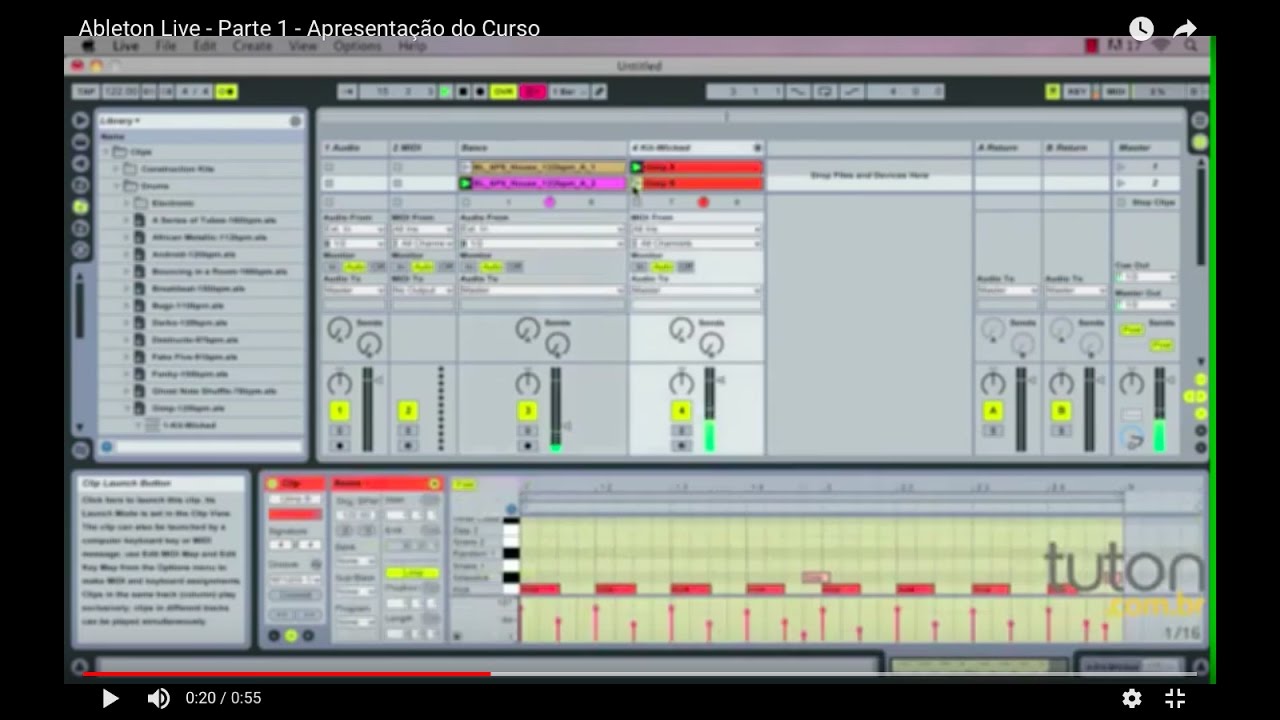1280x720 pixels.
Task: Toggle the MIDI map mode button
Action: point(1115,92)
